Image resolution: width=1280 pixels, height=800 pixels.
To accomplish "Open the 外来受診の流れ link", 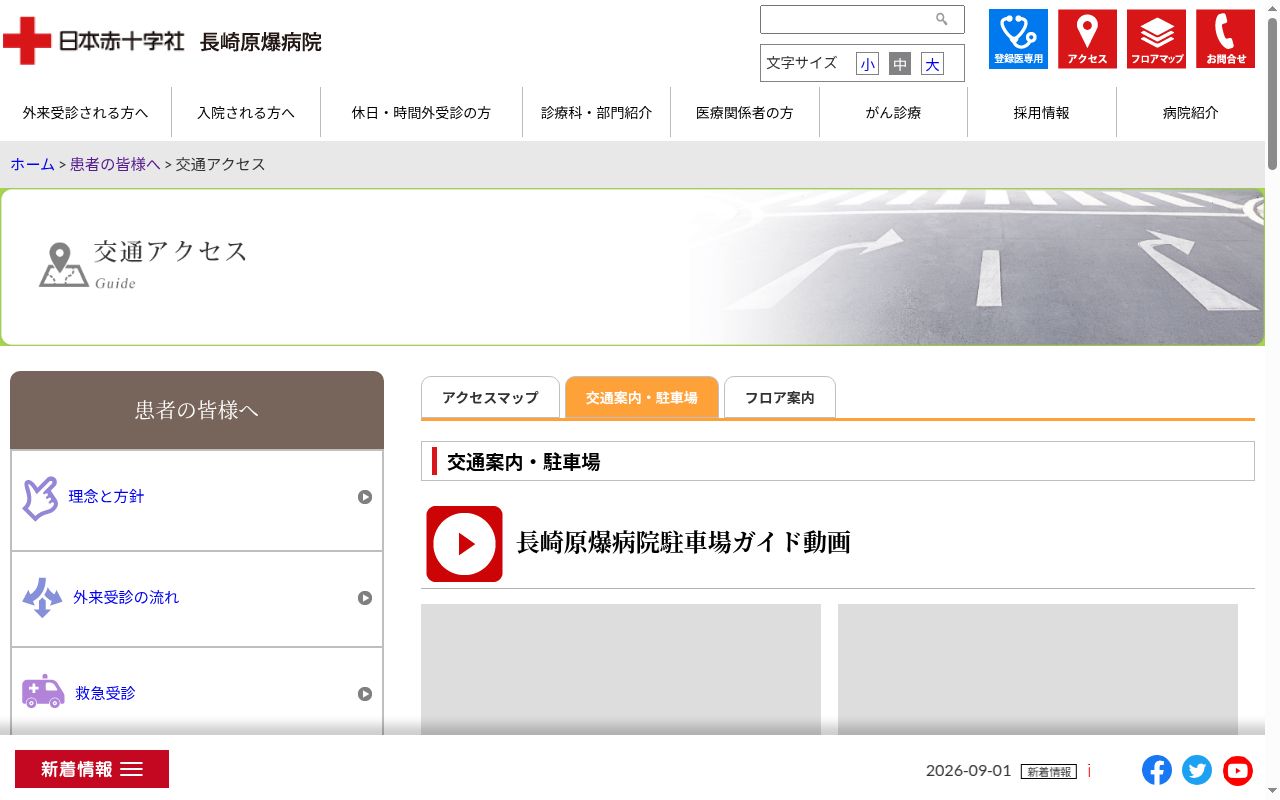I will [126, 597].
